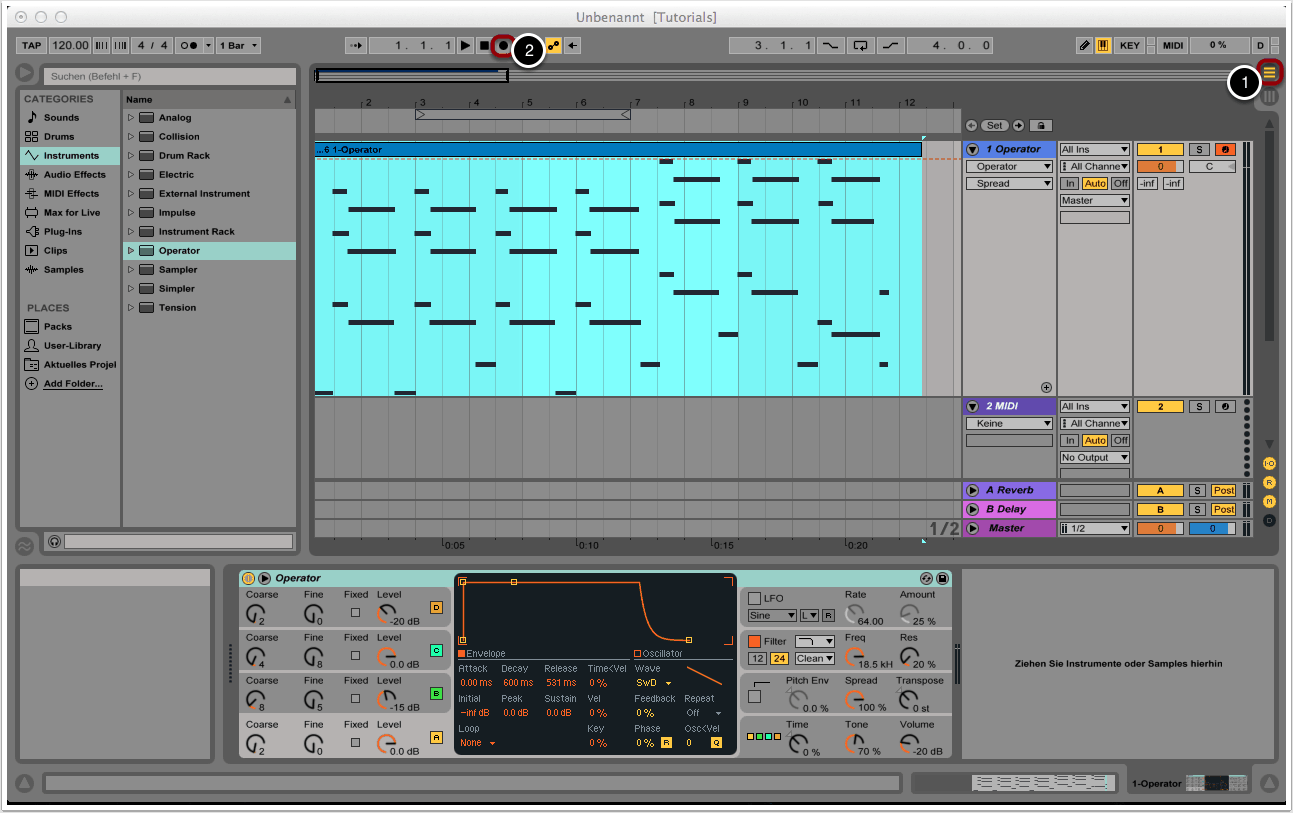Toggle the Operator device activator
Viewport: 1293px width, 813px height.
(249, 578)
